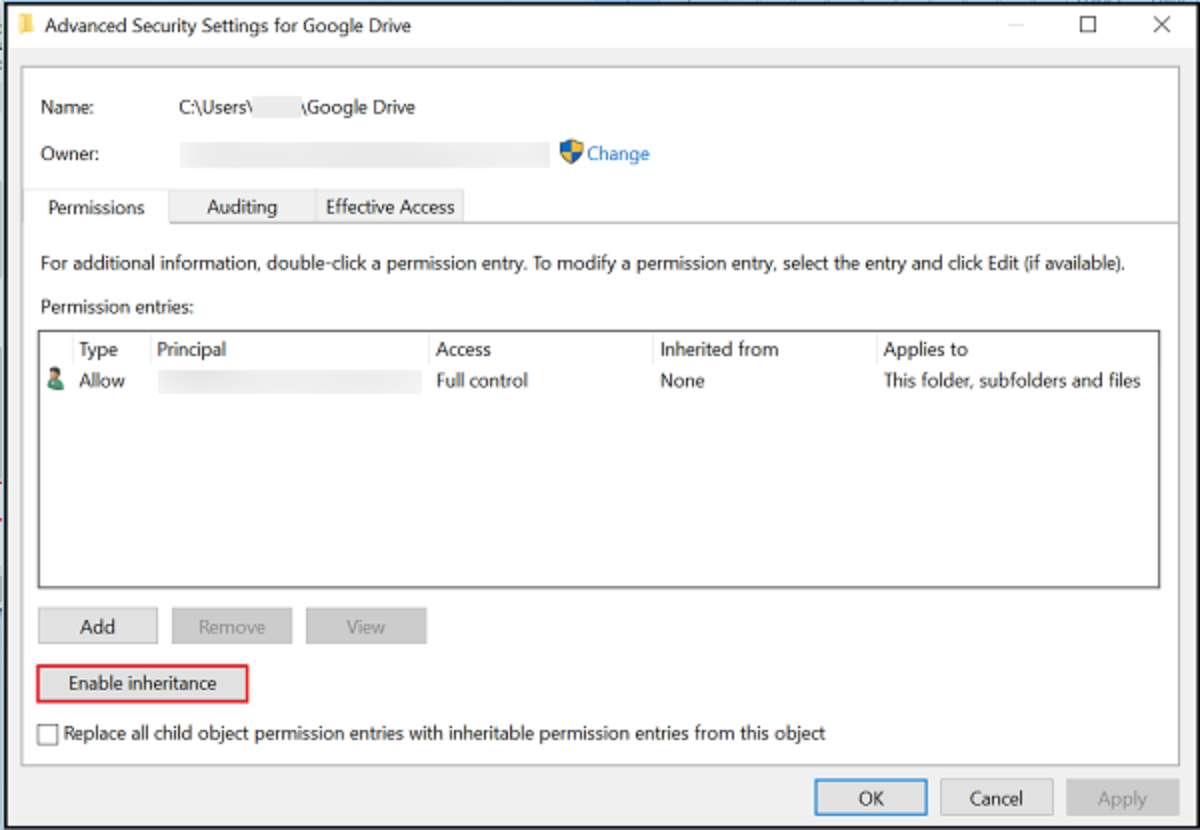Image resolution: width=1200 pixels, height=830 pixels.
Task: Sort by the Principal column header
Action: 191,349
